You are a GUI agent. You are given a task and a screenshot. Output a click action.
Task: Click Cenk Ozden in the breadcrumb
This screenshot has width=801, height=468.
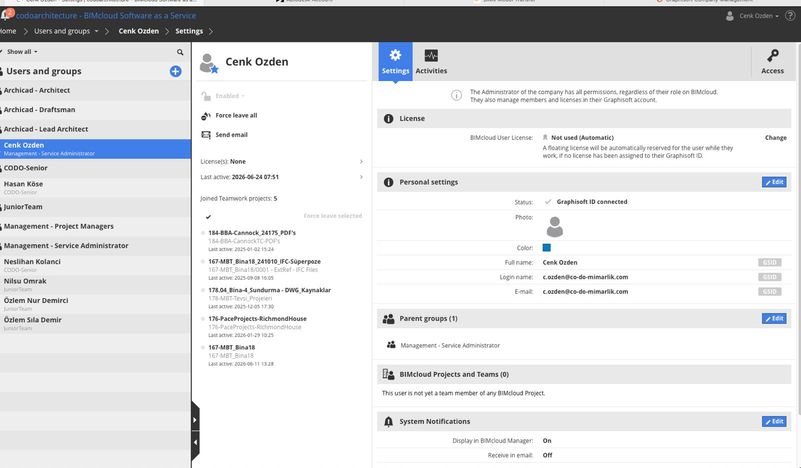click(138, 31)
